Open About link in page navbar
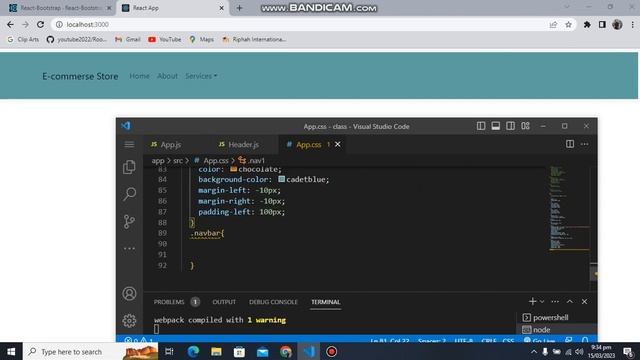The width and height of the screenshot is (640, 360). [x=167, y=76]
